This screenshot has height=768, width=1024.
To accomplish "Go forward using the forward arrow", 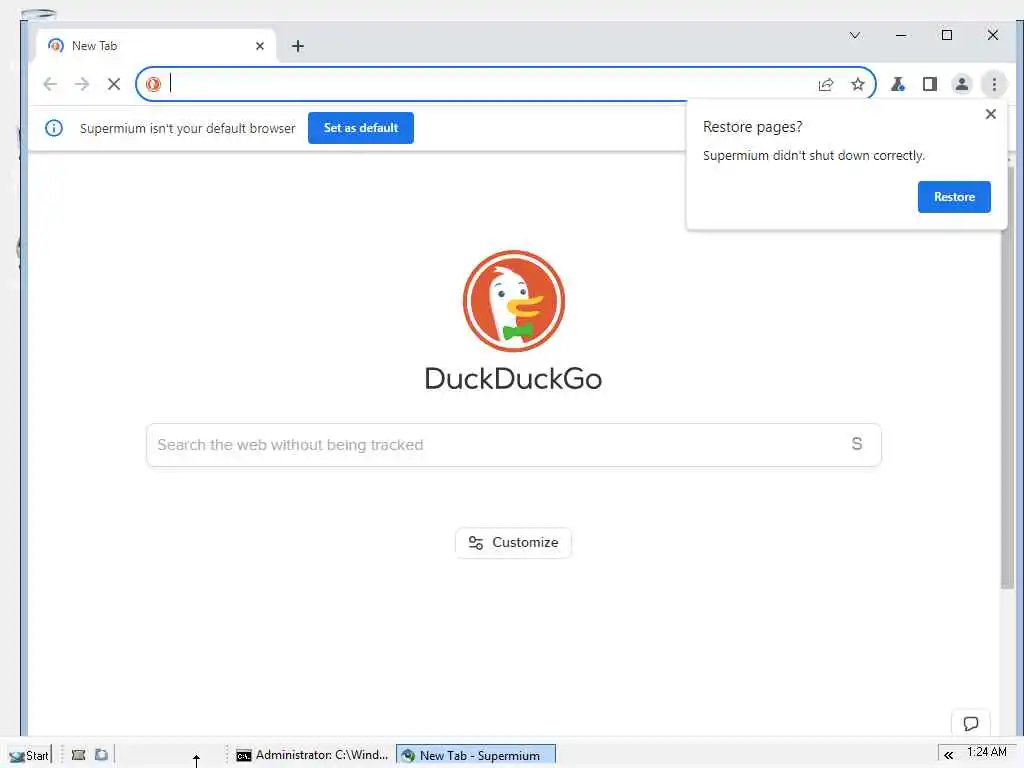I will pyautogui.click(x=82, y=84).
